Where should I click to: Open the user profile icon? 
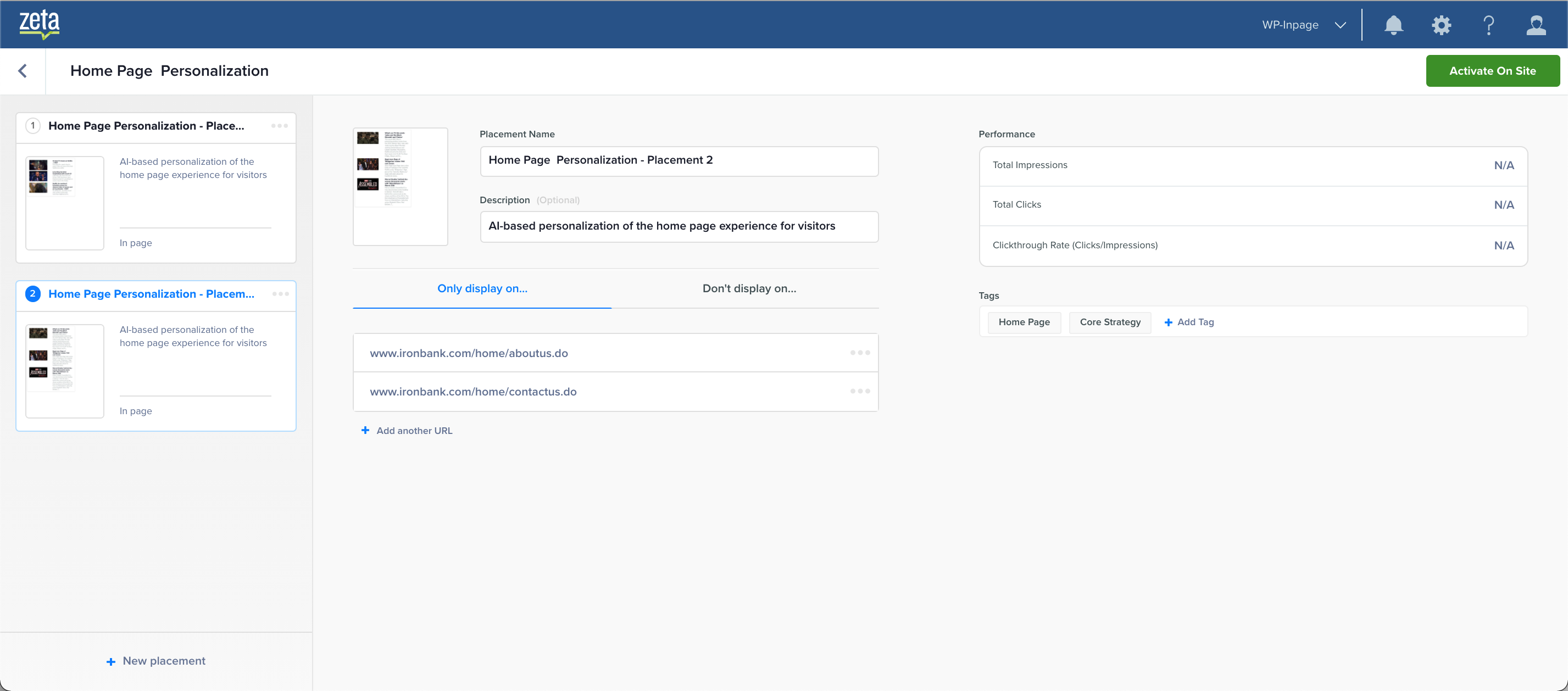pyautogui.click(x=1536, y=25)
